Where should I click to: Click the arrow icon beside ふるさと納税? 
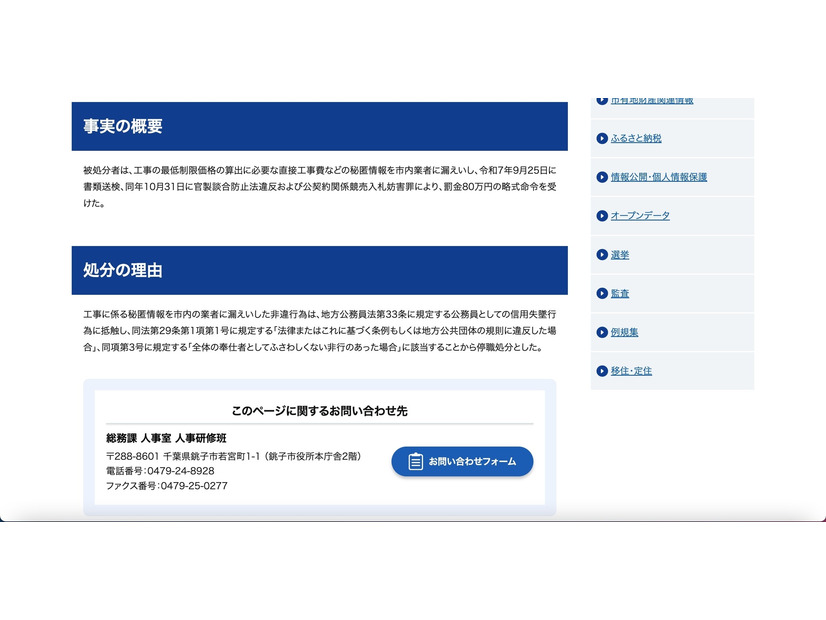601,139
